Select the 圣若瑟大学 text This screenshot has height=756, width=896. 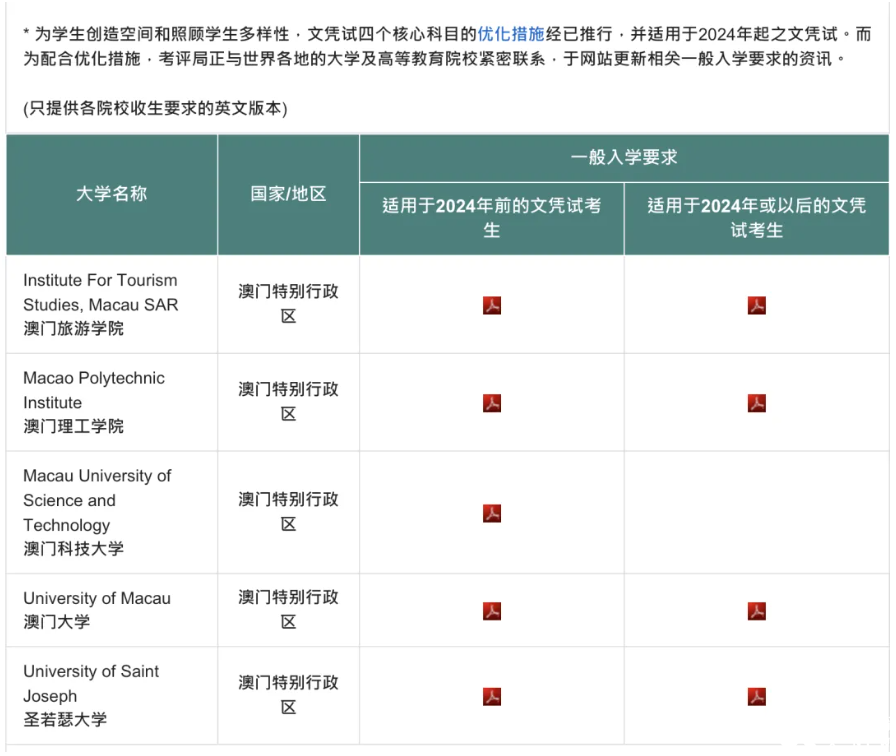(x=65, y=719)
